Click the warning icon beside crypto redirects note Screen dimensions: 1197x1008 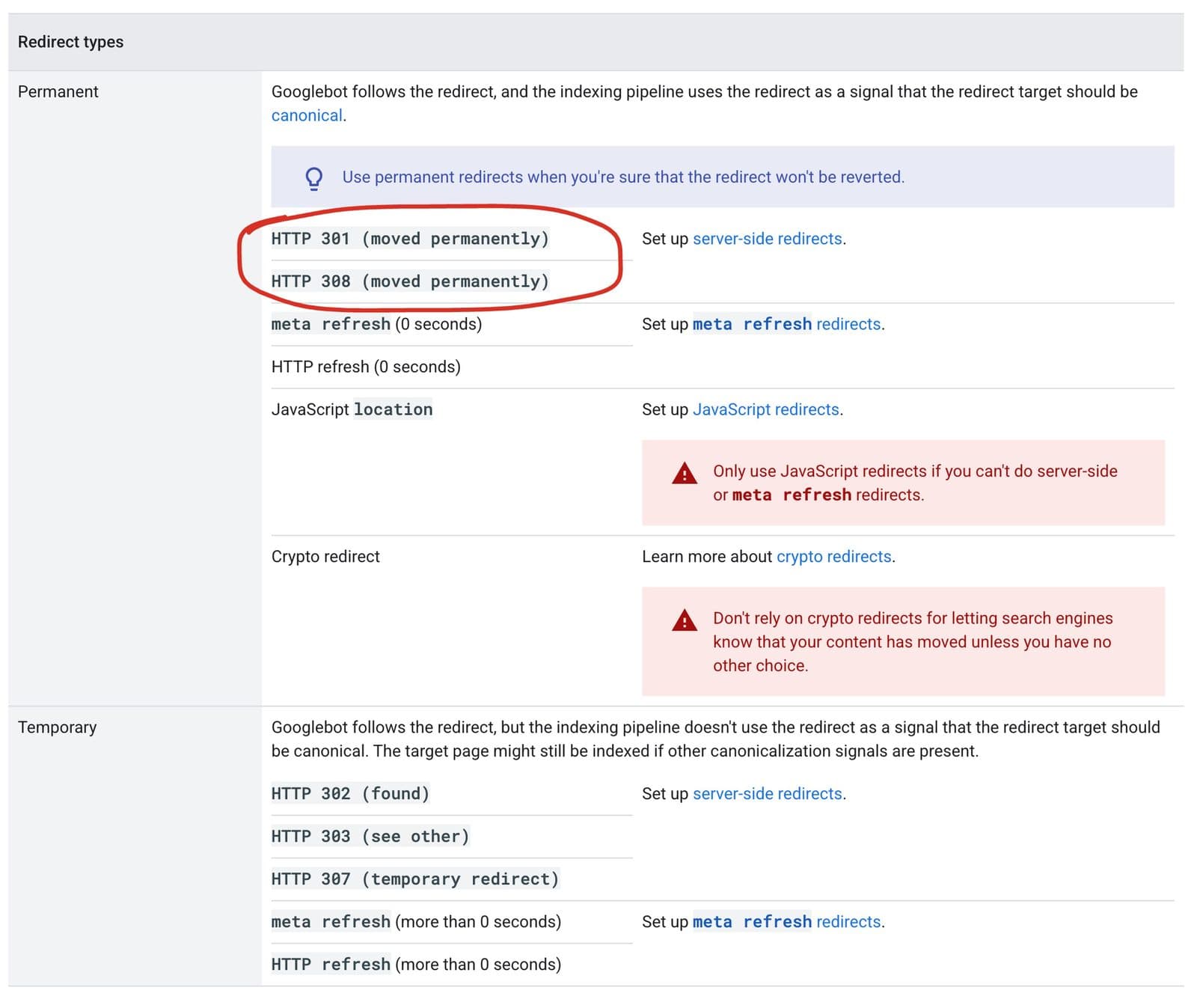click(684, 620)
